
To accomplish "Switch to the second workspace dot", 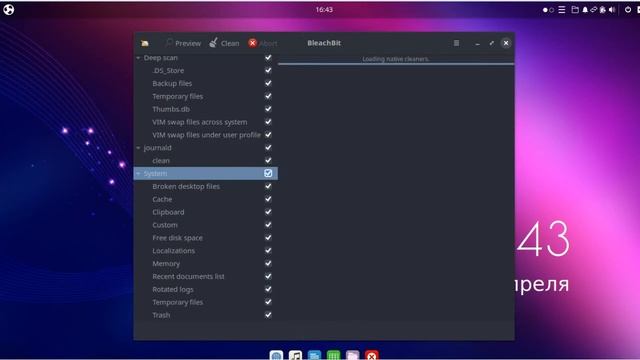I will click(x=551, y=10).
